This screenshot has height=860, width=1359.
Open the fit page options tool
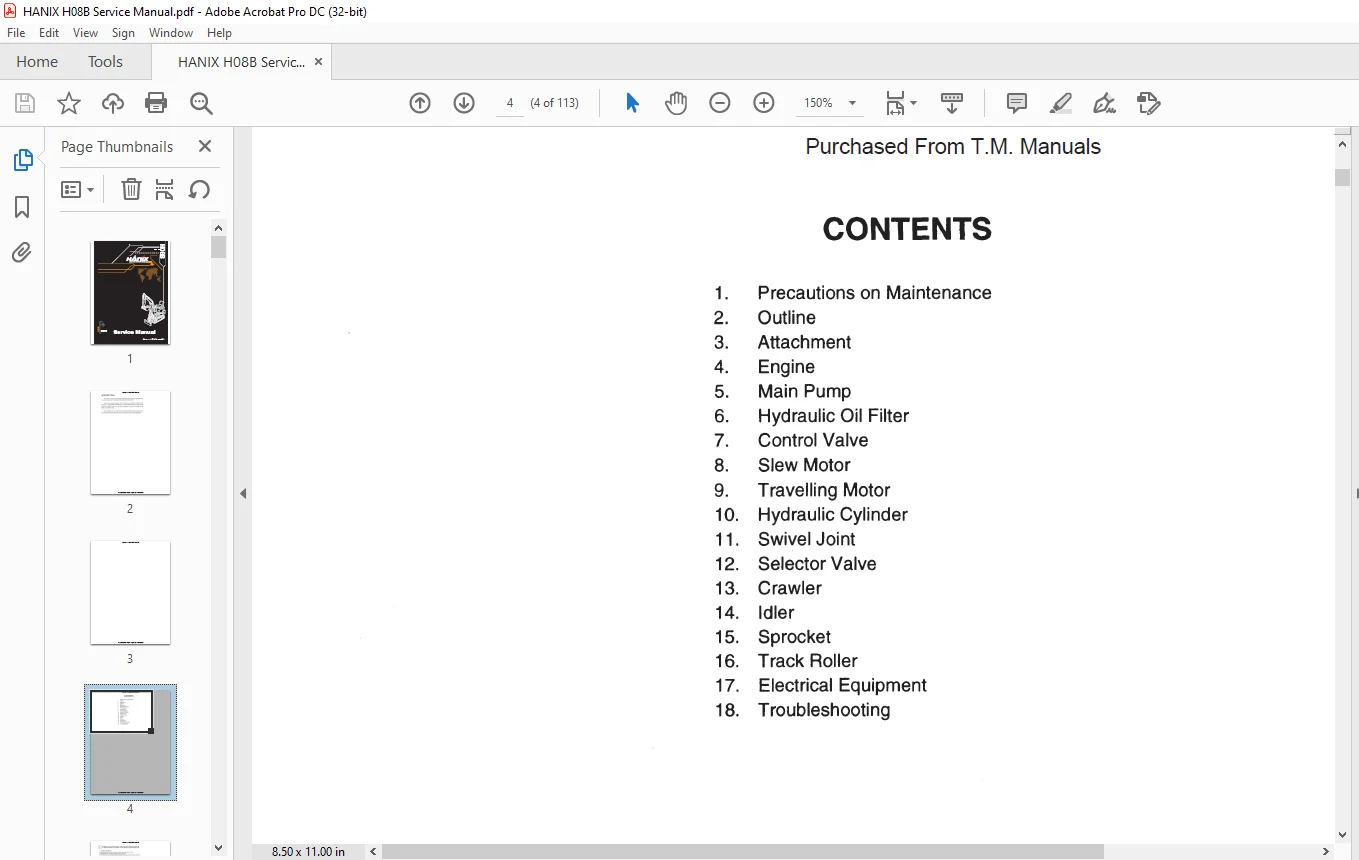click(x=900, y=103)
